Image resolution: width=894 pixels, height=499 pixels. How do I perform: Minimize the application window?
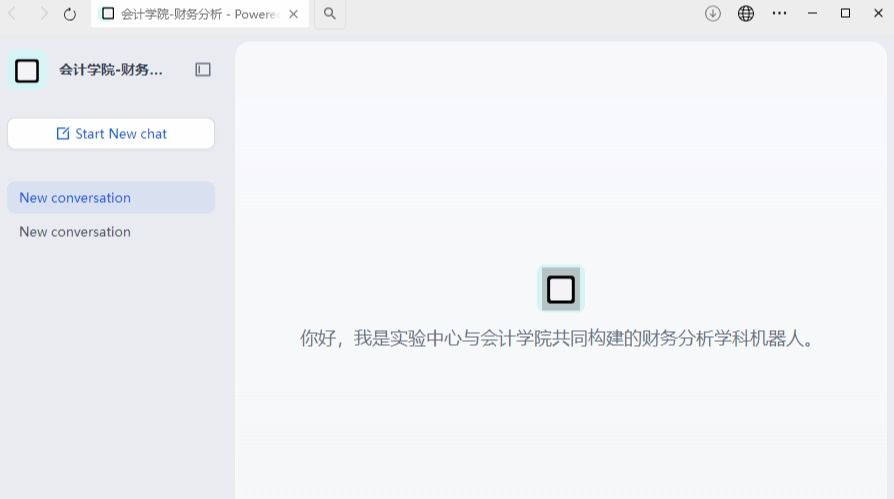[812, 14]
